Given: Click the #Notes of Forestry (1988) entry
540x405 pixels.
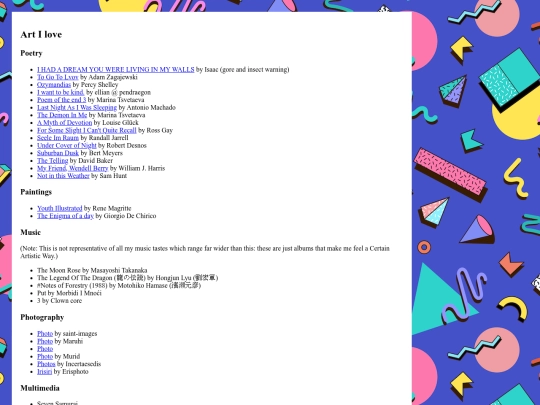Looking at the screenshot, I should [x=119, y=285].
